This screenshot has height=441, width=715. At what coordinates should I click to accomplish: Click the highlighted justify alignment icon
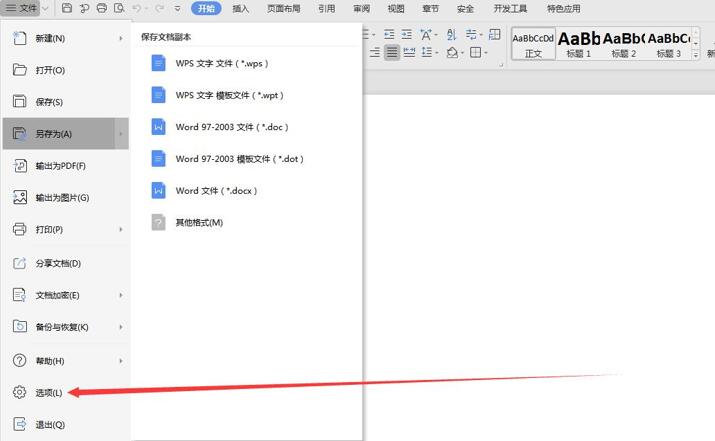pyautogui.click(x=392, y=52)
